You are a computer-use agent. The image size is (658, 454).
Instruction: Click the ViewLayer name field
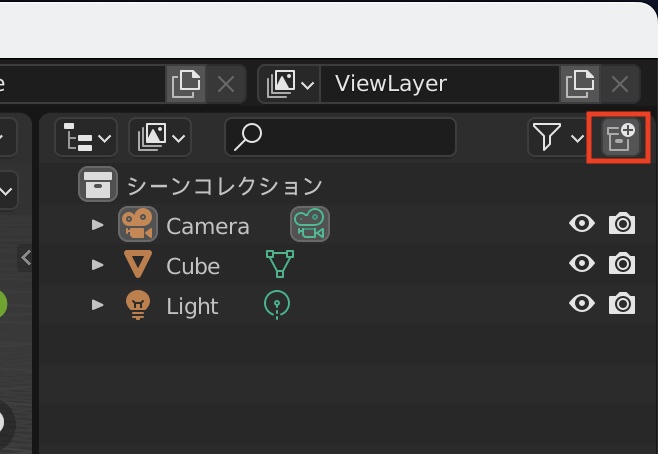[x=440, y=84]
